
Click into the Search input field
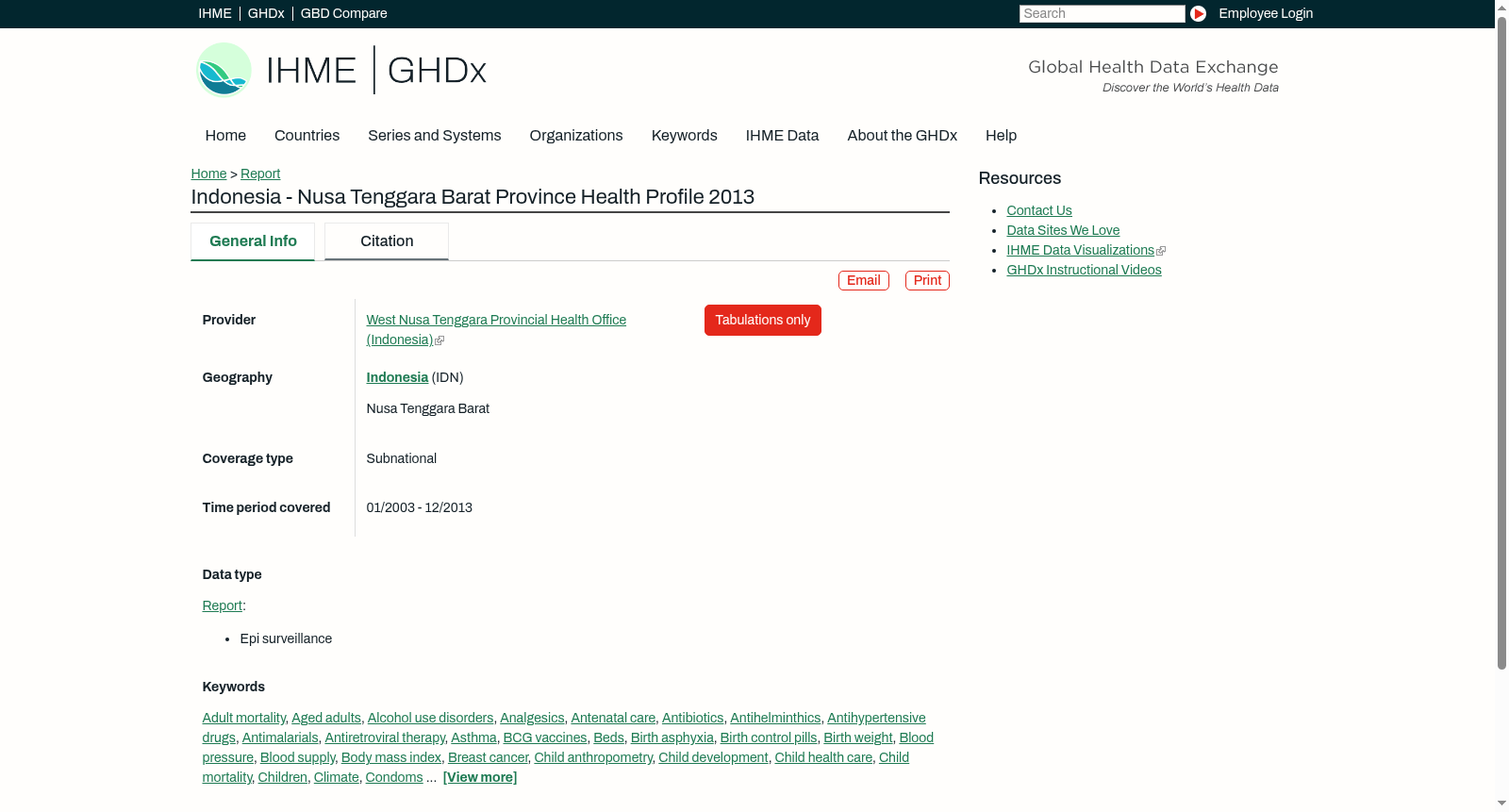point(1102,13)
